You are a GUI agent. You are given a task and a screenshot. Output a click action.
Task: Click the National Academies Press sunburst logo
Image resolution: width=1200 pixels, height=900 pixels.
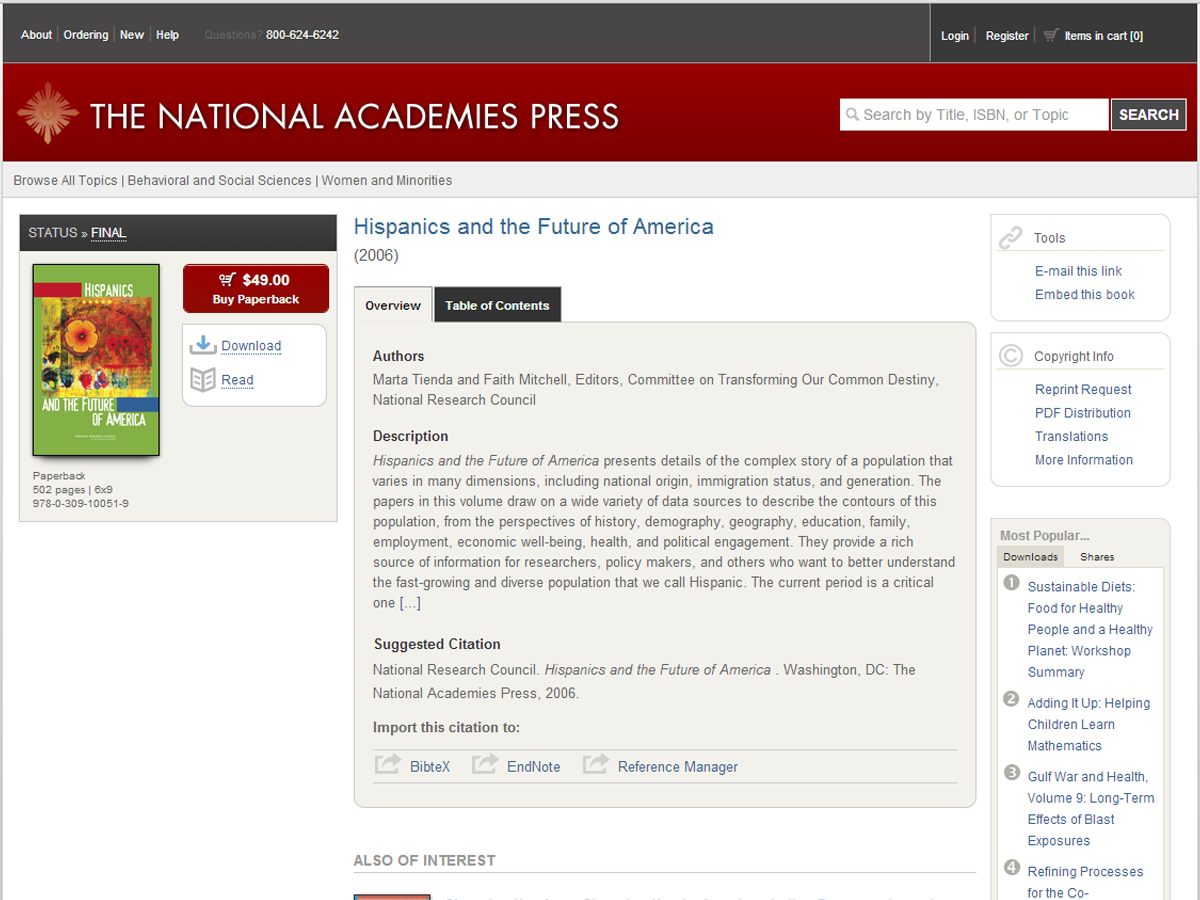48,113
